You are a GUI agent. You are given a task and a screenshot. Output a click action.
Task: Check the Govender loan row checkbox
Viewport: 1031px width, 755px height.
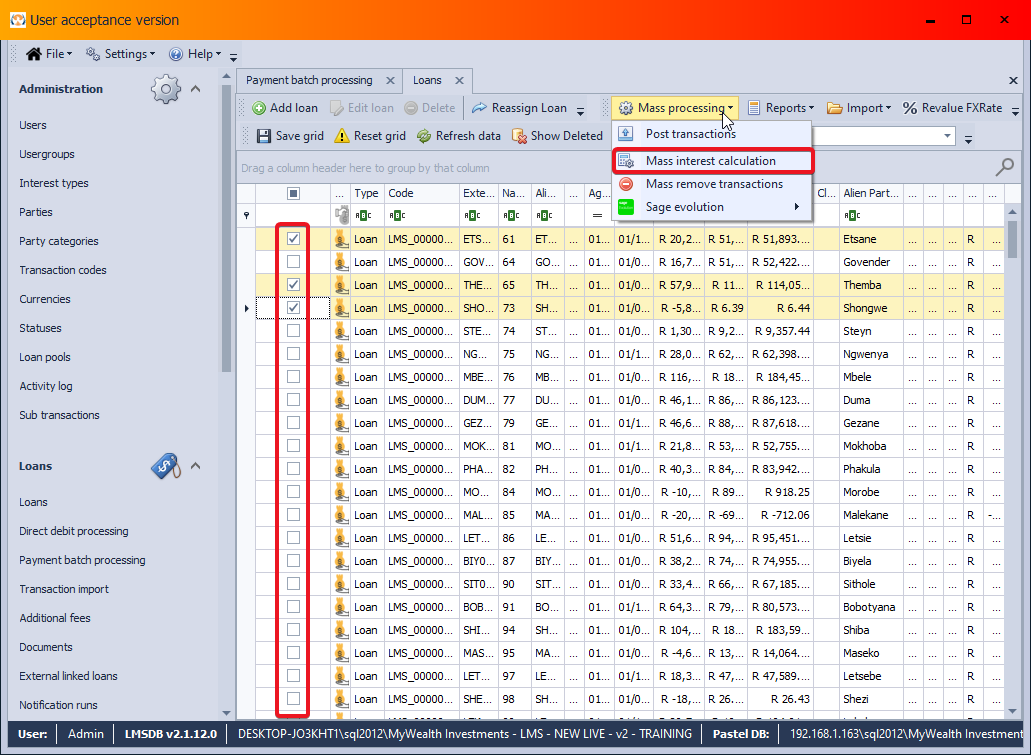(293, 262)
